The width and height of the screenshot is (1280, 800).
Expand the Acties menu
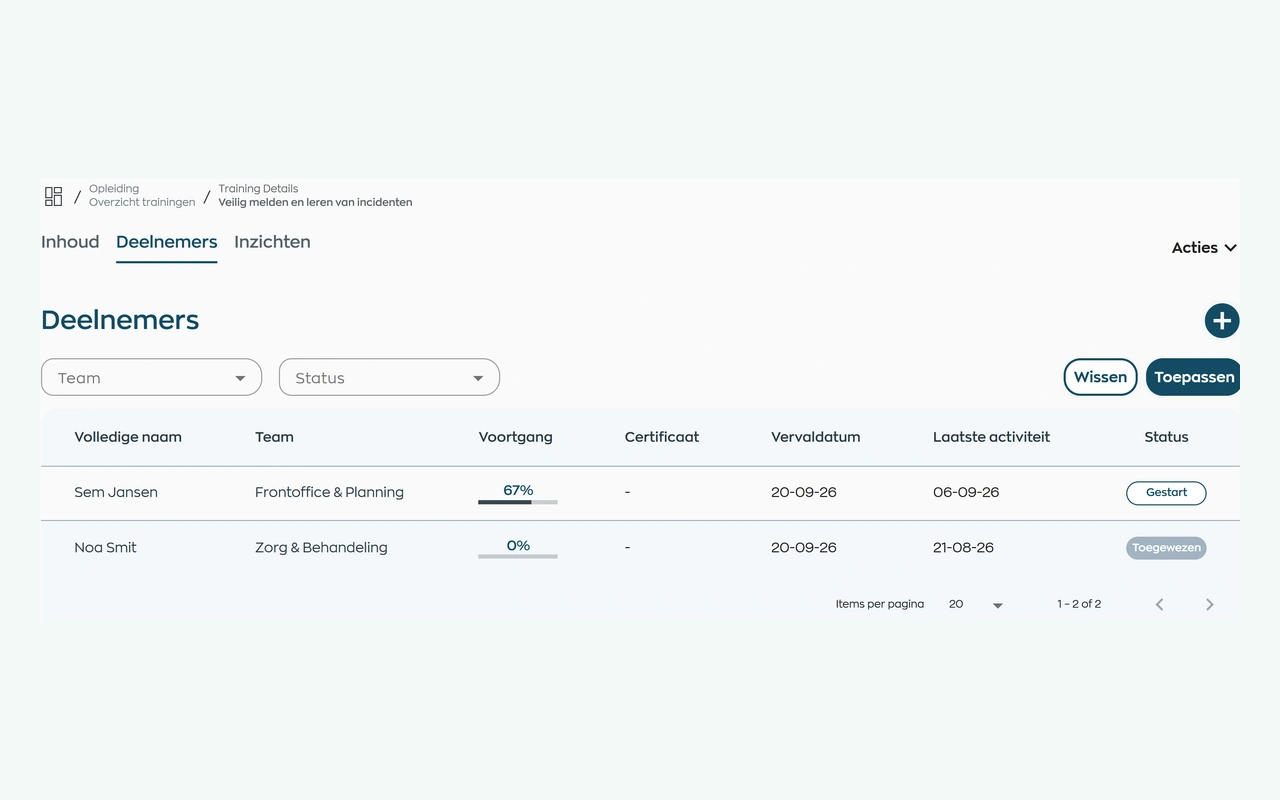click(1204, 248)
